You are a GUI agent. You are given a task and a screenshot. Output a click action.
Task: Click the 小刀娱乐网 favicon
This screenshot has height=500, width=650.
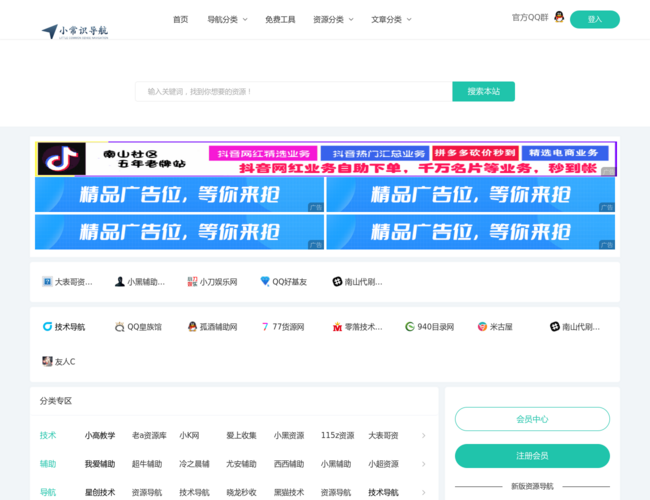click(192, 282)
